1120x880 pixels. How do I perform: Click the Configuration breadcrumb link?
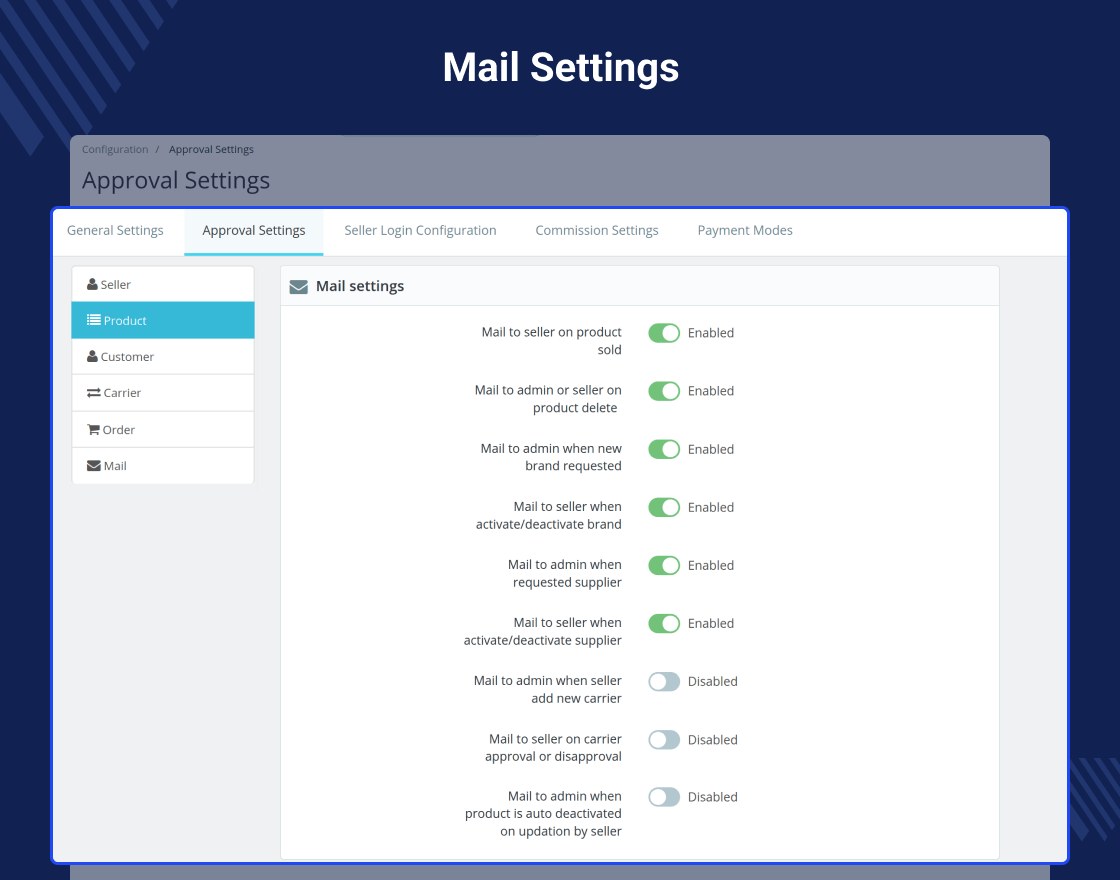tap(115, 149)
